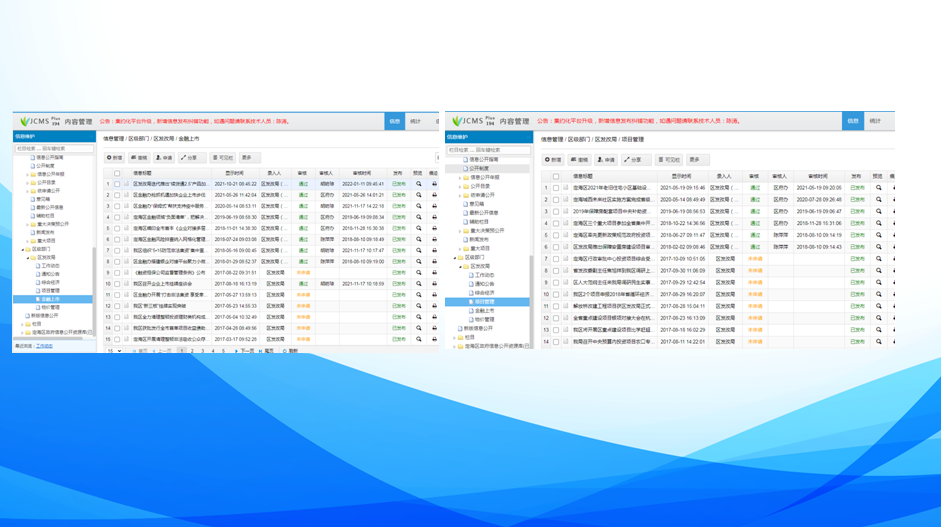Viewport: 941px width, 527px height.
Task: Click the 新增 plus button in the right window toolbar
Action: (x=553, y=160)
